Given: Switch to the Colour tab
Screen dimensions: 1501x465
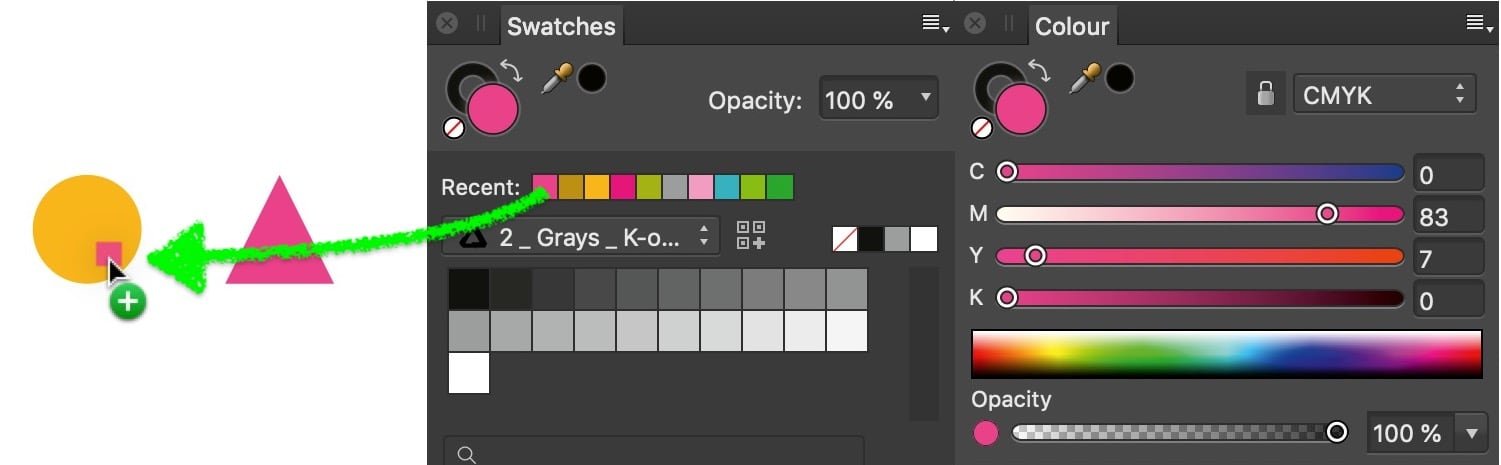Looking at the screenshot, I should click(1072, 26).
